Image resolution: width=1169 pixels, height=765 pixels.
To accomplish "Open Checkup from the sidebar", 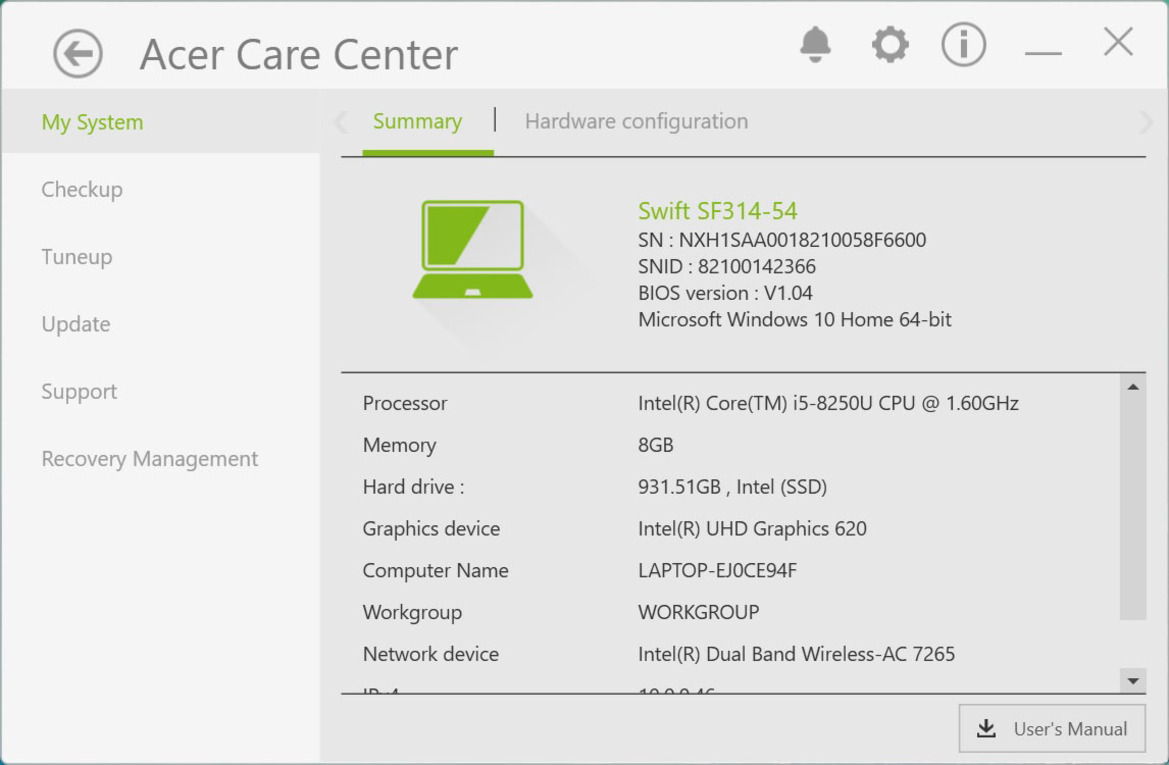I will point(82,189).
